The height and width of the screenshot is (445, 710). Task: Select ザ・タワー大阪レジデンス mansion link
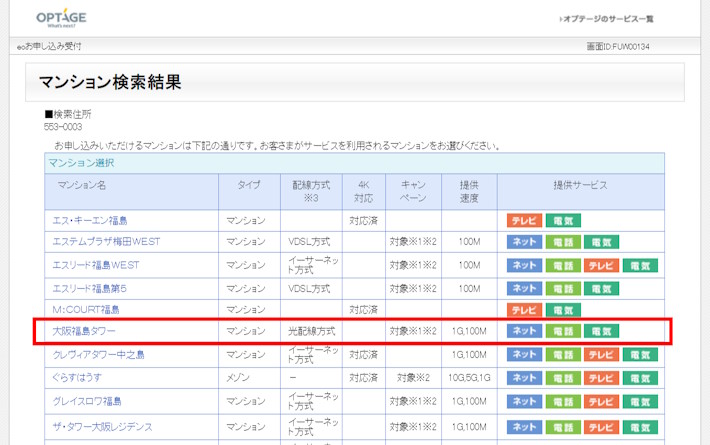click(x=103, y=426)
